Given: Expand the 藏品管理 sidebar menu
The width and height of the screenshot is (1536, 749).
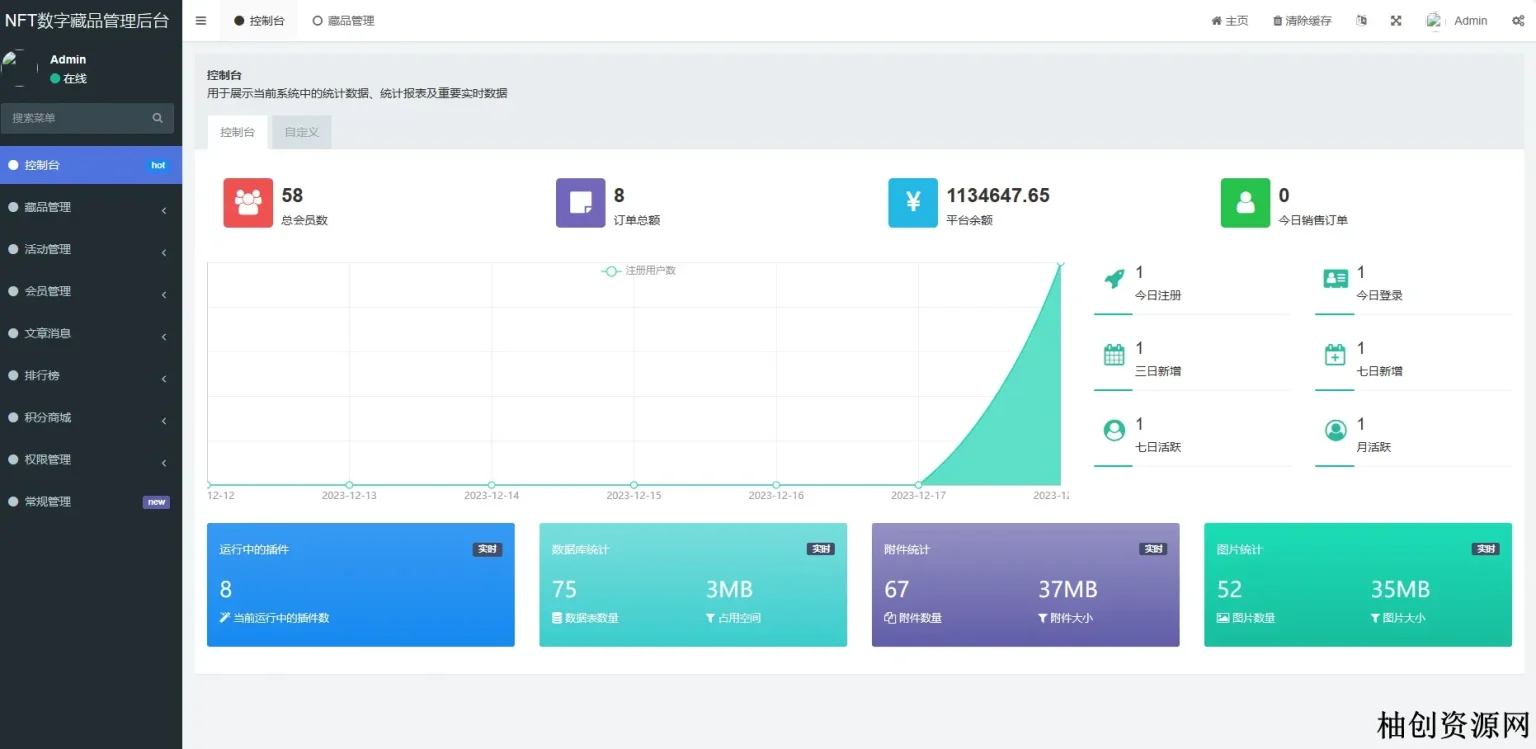Looking at the screenshot, I should [x=90, y=208].
